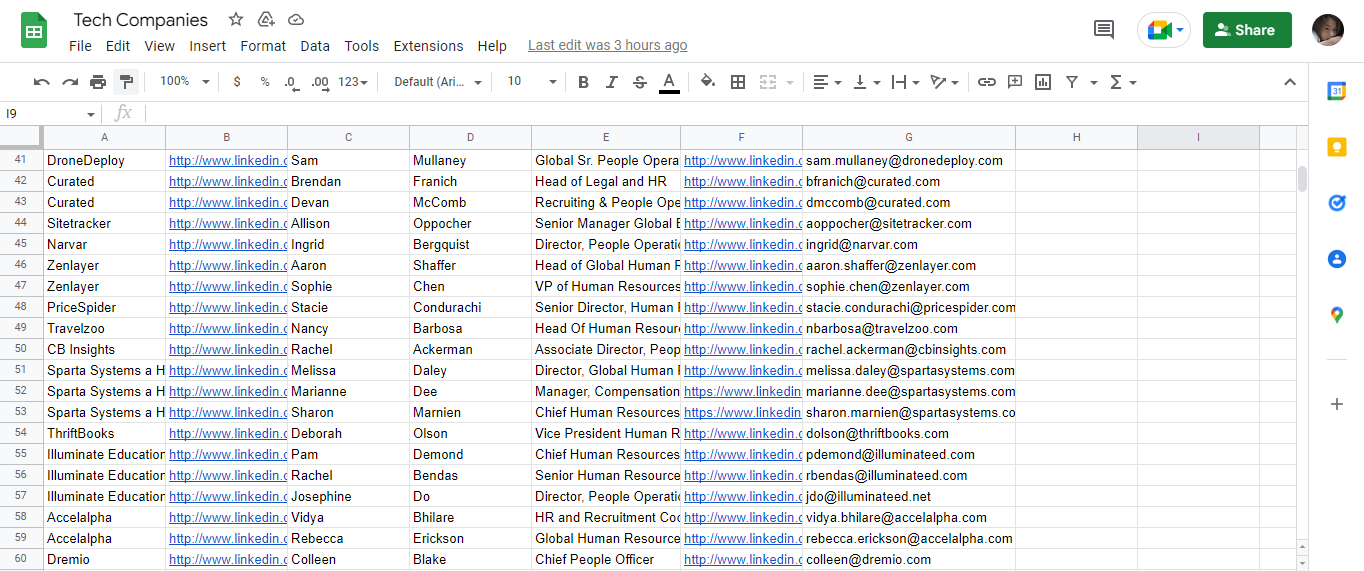Open the Format menu
Viewport: 1364px width, 571px height.
[x=263, y=46]
